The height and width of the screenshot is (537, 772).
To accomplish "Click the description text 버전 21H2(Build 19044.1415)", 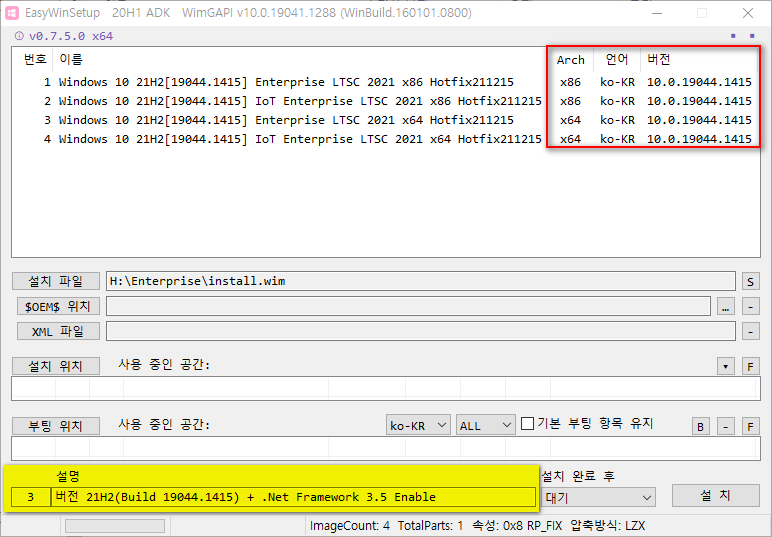I will click(x=292, y=497).
